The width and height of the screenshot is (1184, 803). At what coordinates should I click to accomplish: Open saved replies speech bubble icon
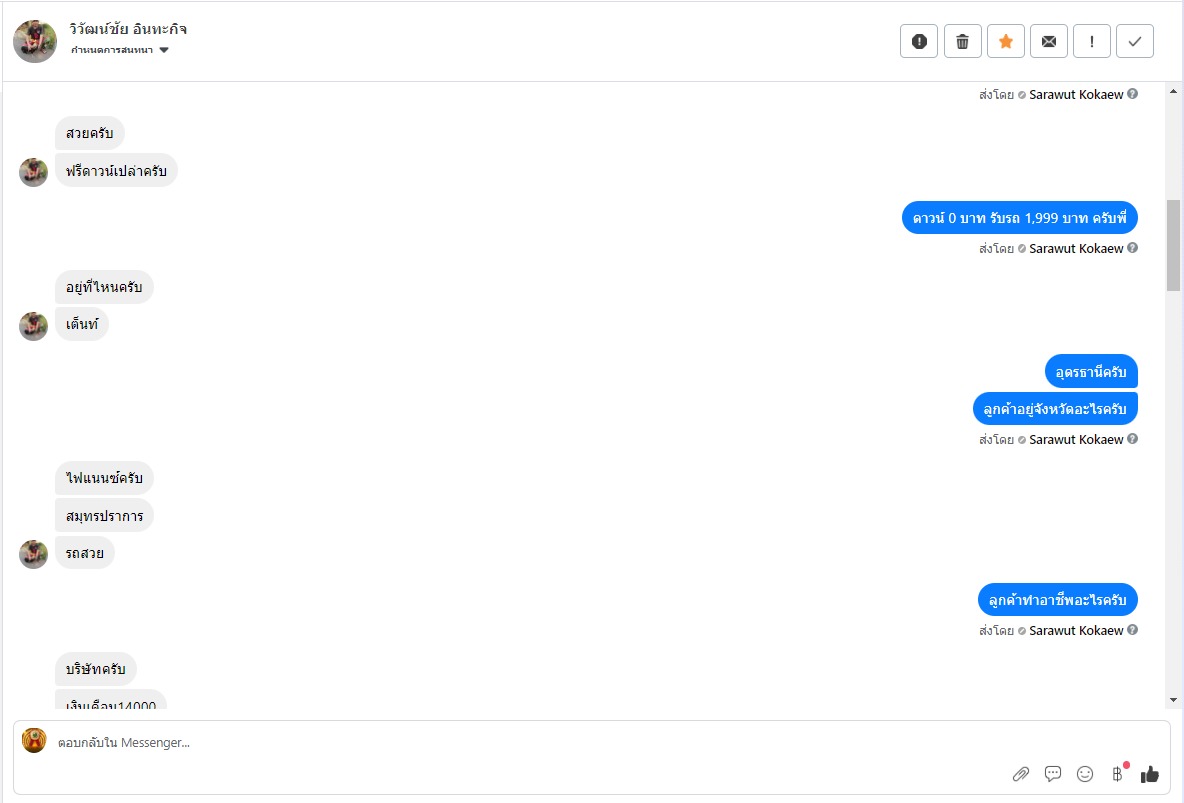pos(1053,773)
